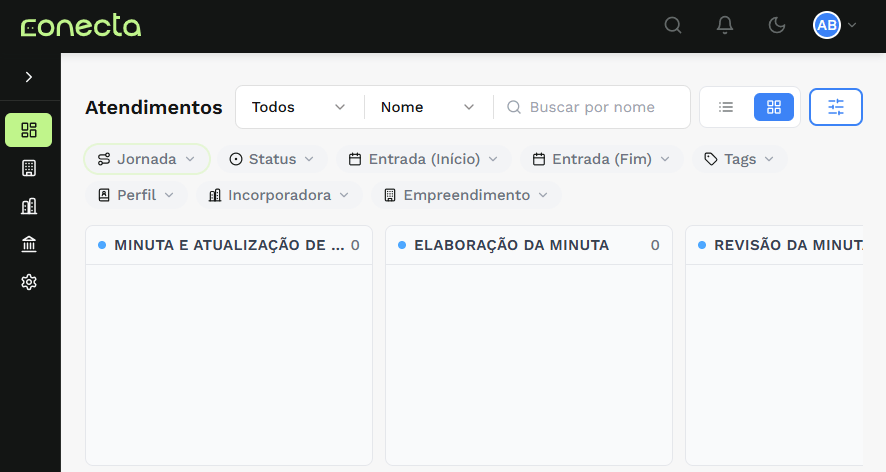Toggle the filters sliders button
The height and width of the screenshot is (472, 886).
pos(836,107)
